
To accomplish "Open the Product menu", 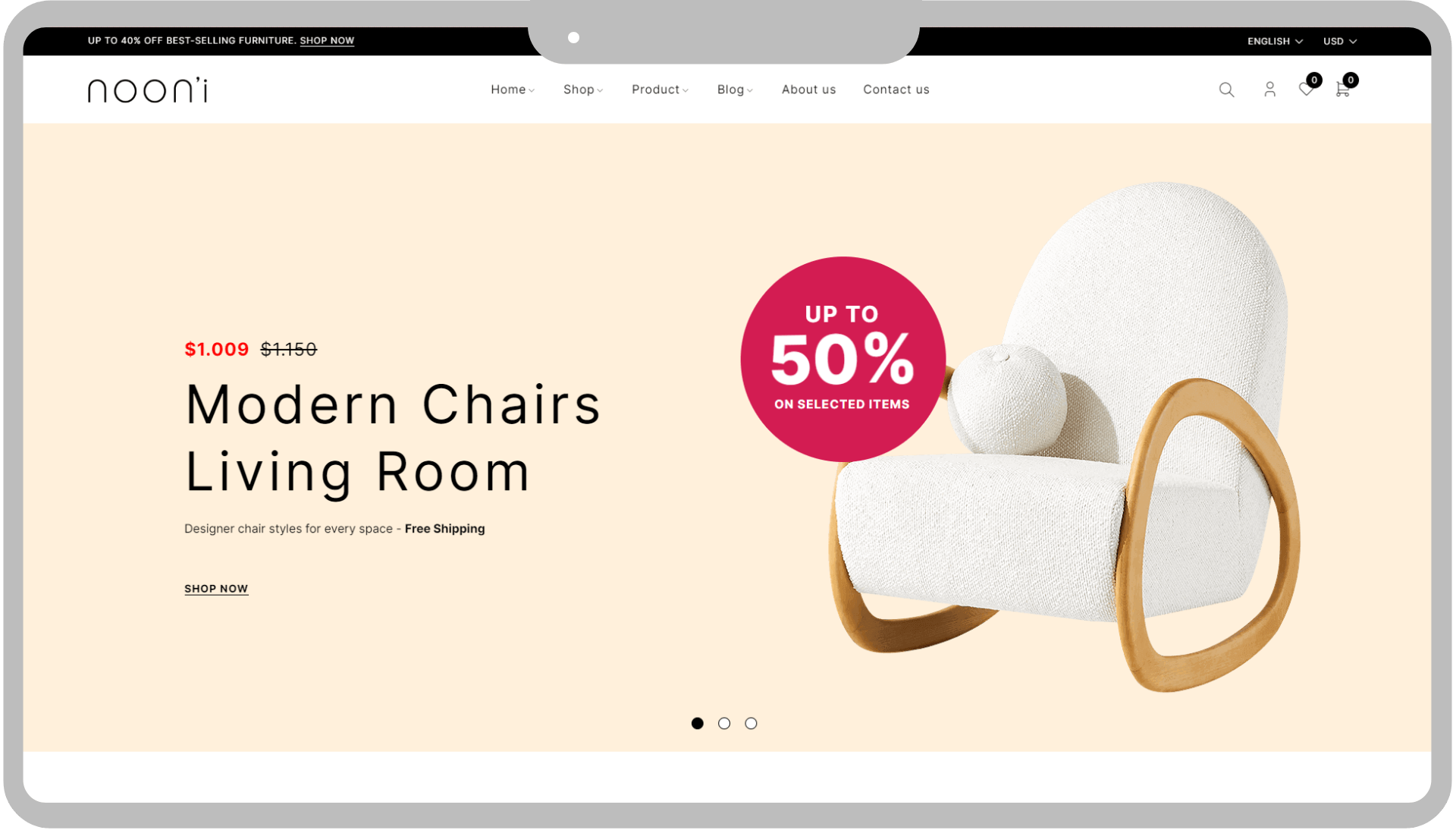I will [660, 90].
